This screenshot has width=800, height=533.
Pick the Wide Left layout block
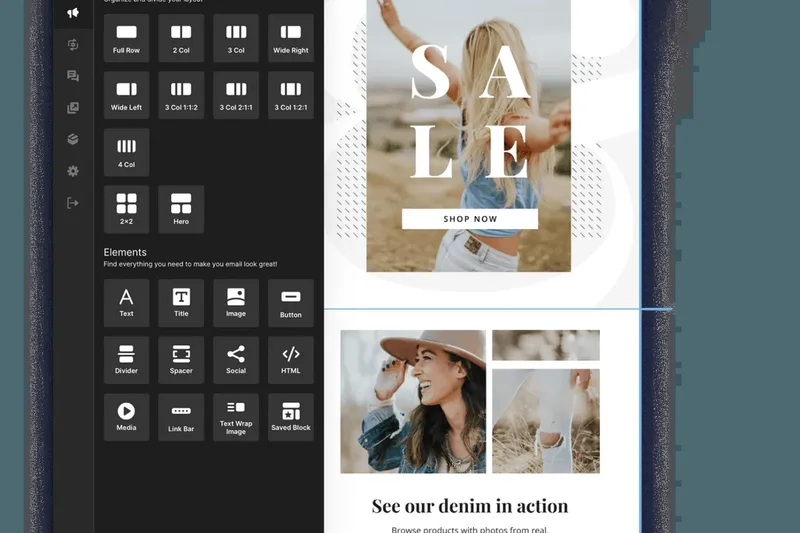coord(127,95)
